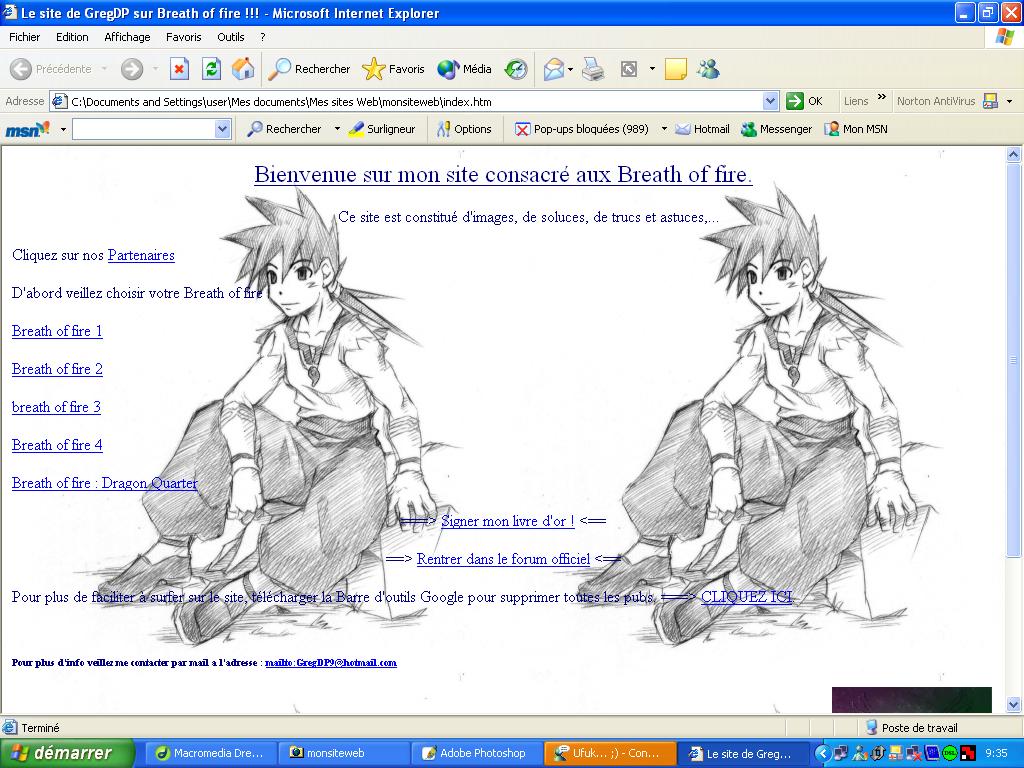Expand hidden system tray icons arrow

click(823, 754)
